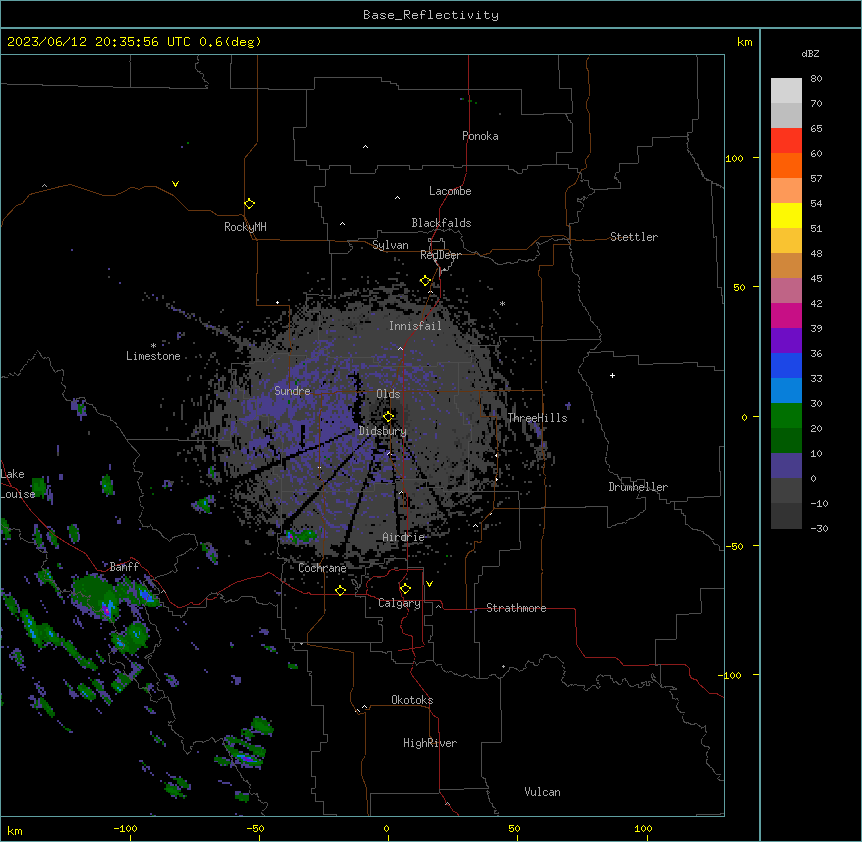The image size is (862, 842).
Task: Click the white plus marker north of Drumheller
Action: tap(612, 375)
